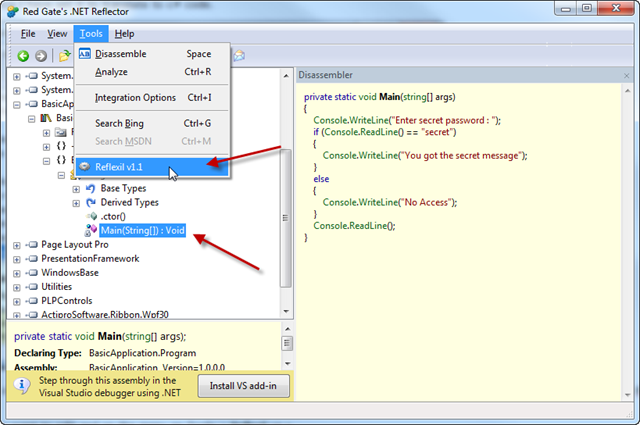Image resolution: width=640 pixels, height=425 pixels.
Task: Click the grey Forward navigation arrow
Action: [41, 56]
